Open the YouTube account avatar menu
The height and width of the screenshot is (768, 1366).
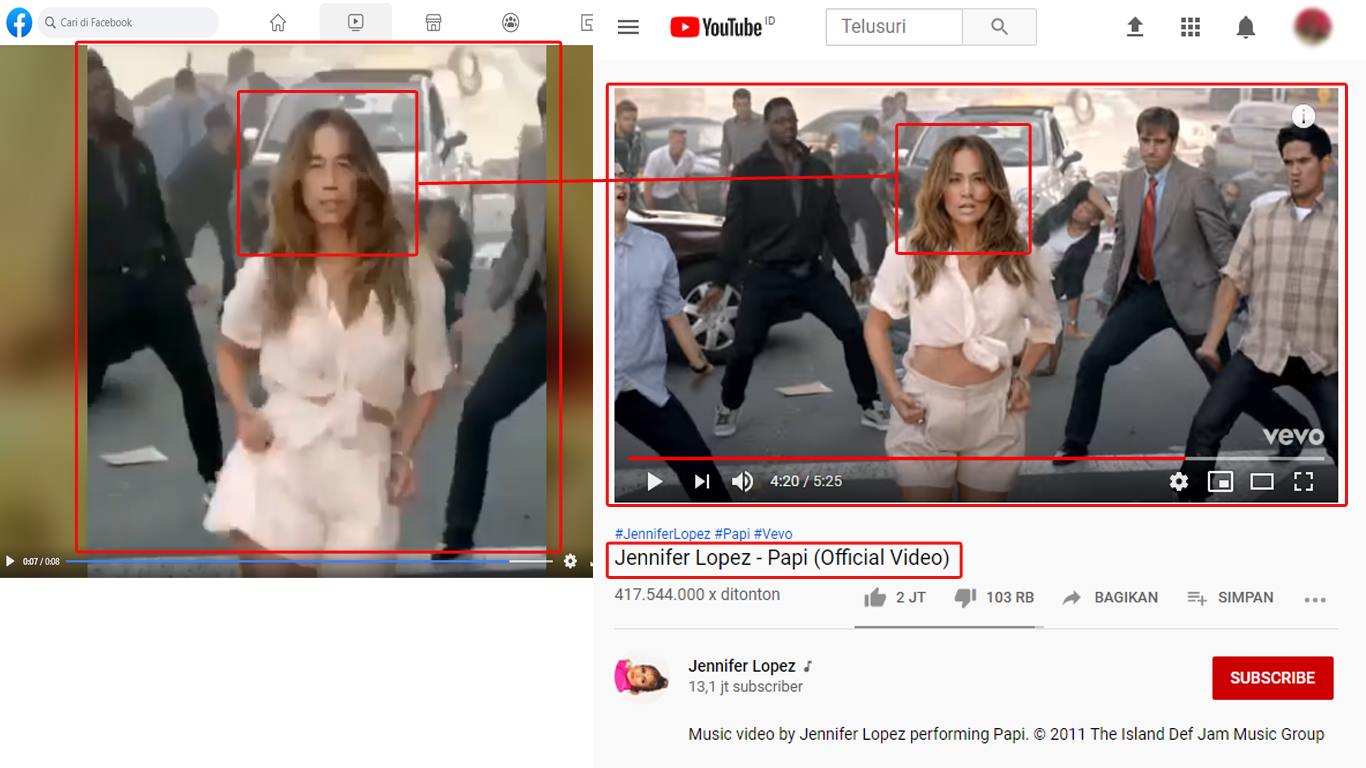point(1312,27)
